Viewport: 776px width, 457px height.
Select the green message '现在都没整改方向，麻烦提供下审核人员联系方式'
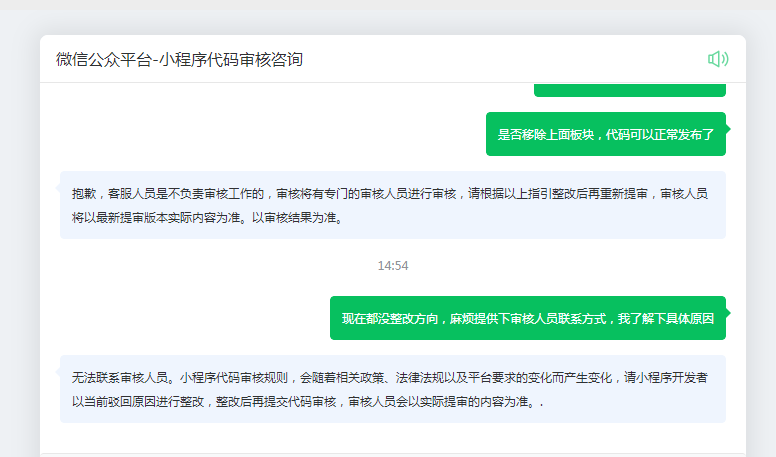point(528,318)
